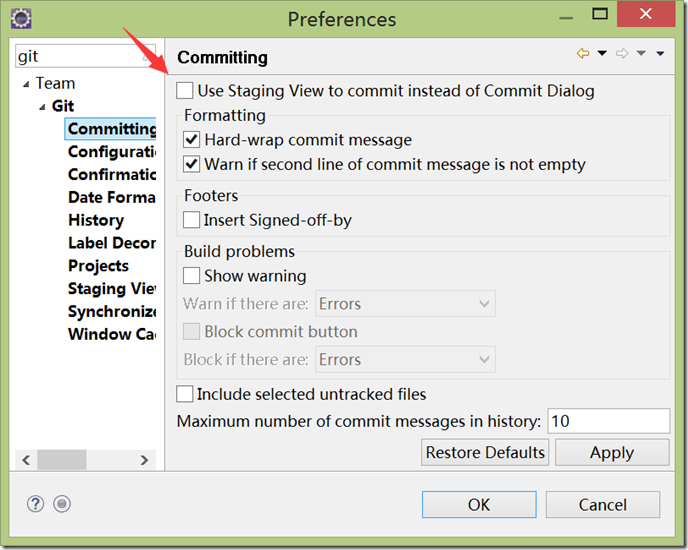
Task: Click the Eclipse window icon in title bar
Action: point(21,19)
